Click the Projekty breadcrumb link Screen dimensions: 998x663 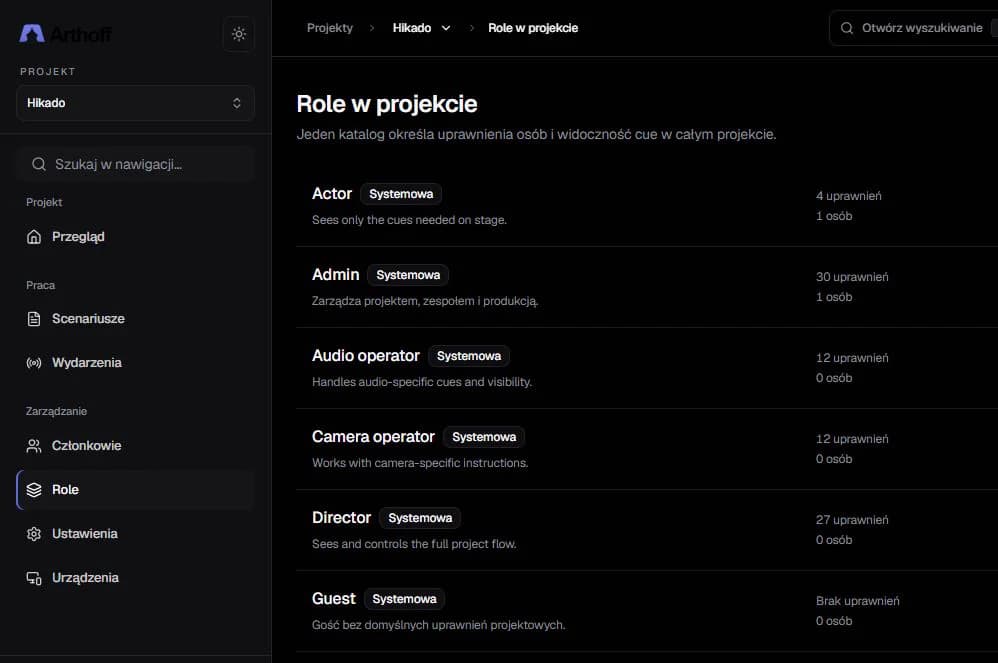tap(330, 28)
